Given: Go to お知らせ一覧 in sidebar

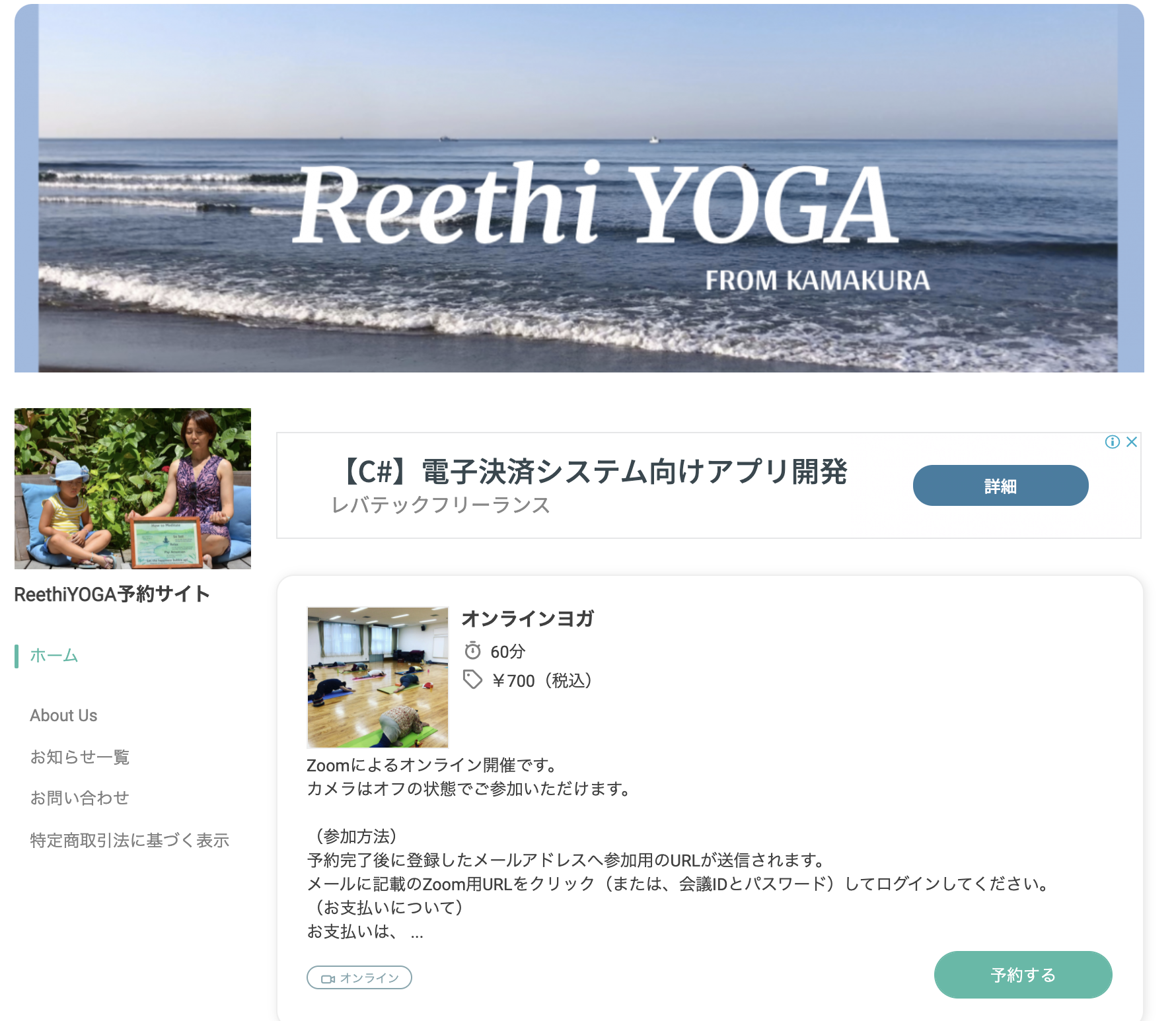Looking at the screenshot, I should (80, 757).
